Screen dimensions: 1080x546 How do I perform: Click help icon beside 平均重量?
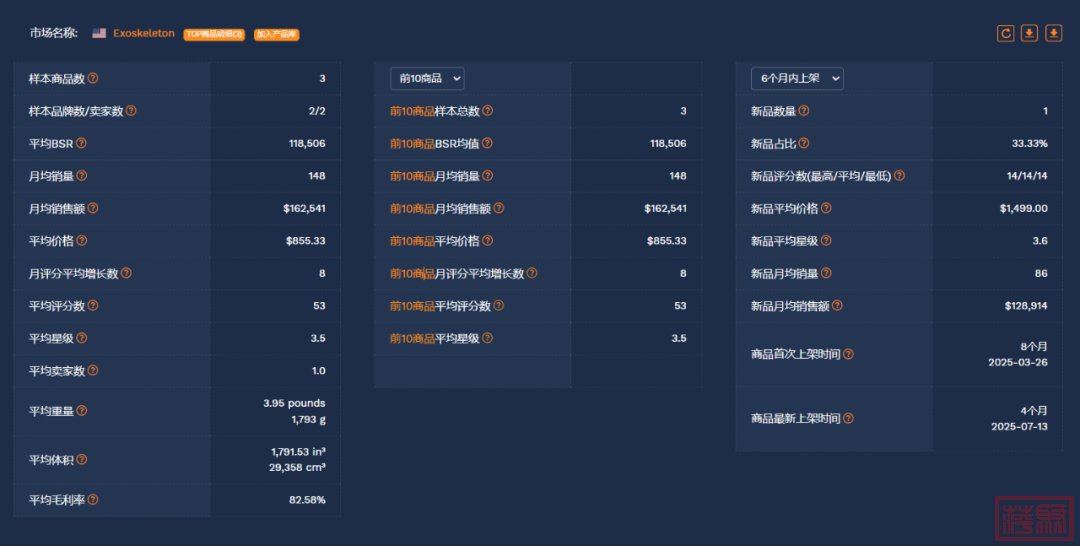(x=81, y=411)
